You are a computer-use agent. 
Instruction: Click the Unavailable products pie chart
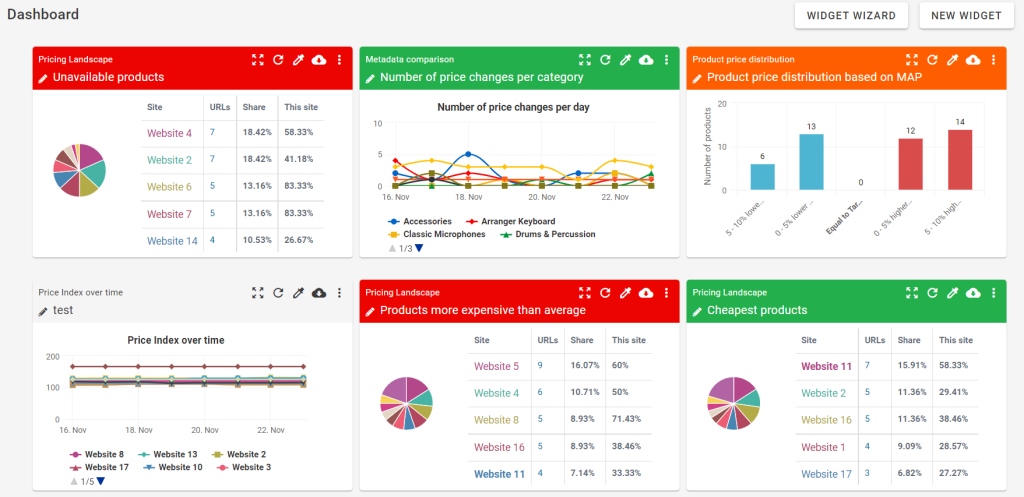pos(79,168)
